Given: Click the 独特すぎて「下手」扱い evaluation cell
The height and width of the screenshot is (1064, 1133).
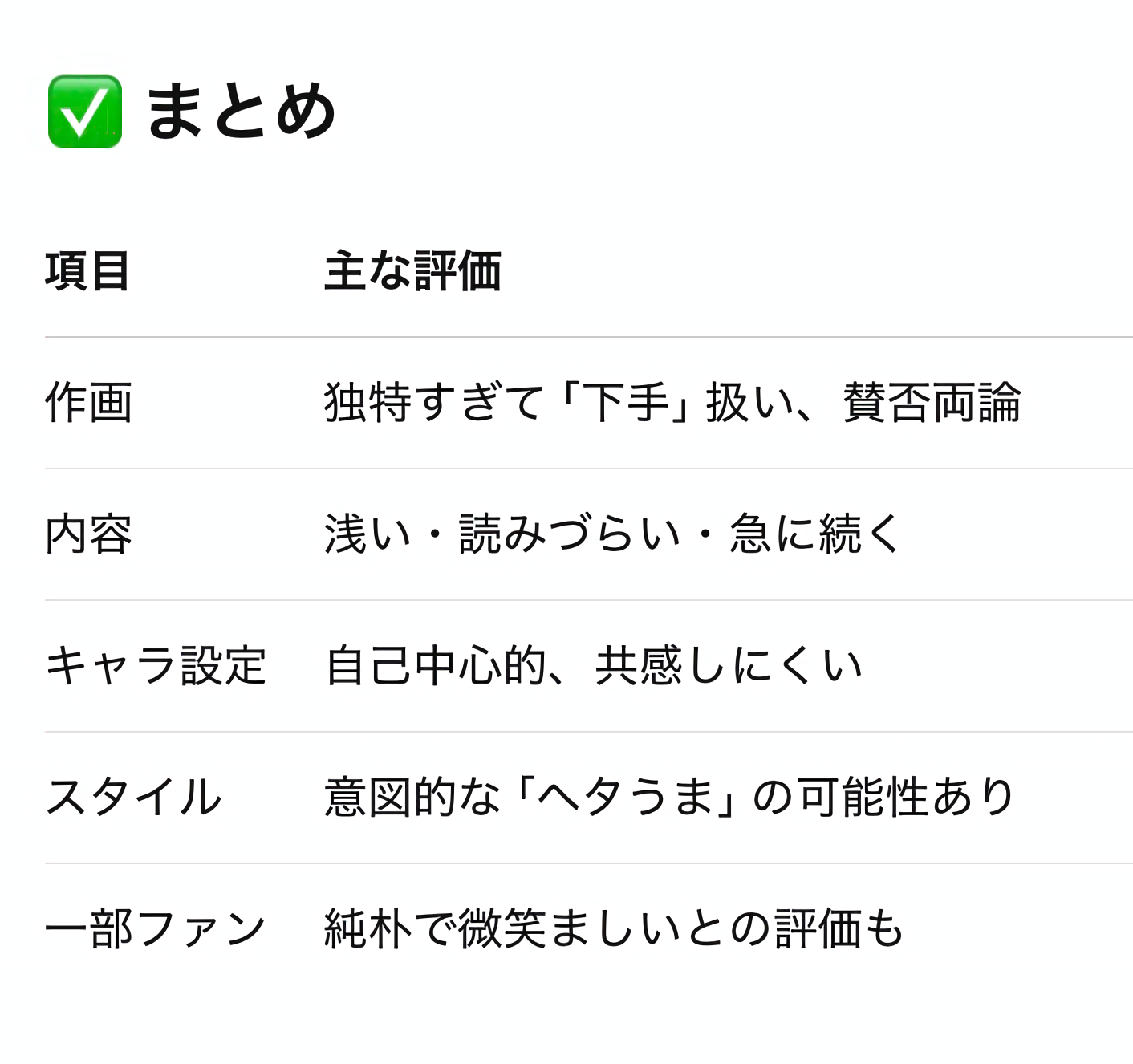Looking at the screenshot, I should (x=672, y=402).
